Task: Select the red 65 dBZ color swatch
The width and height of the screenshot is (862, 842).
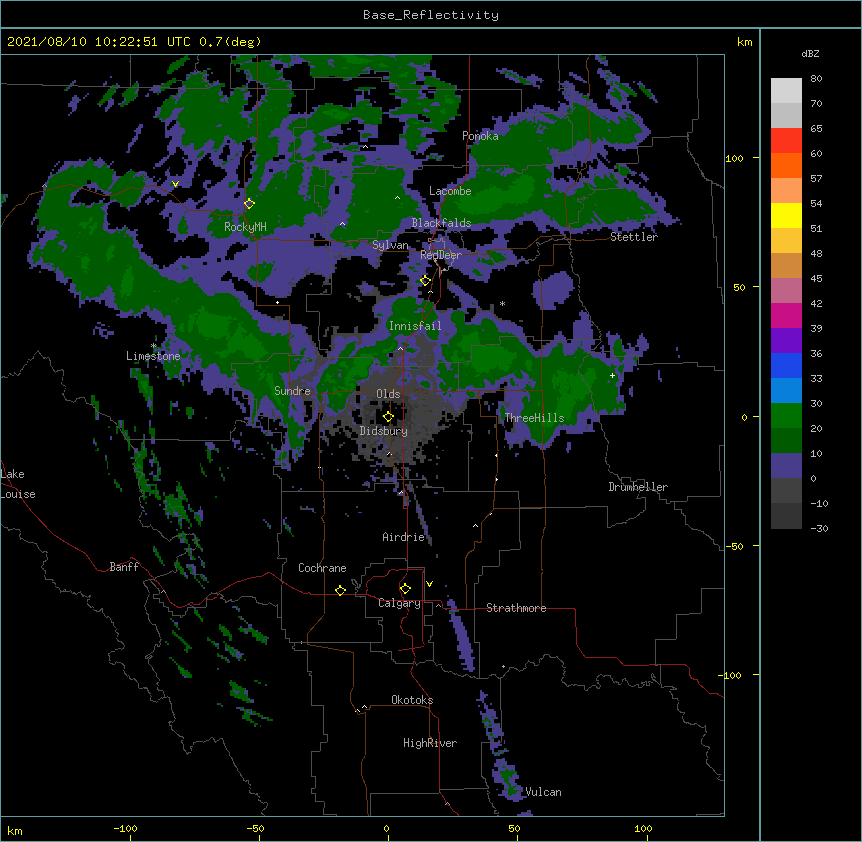Action: tap(786, 140)
